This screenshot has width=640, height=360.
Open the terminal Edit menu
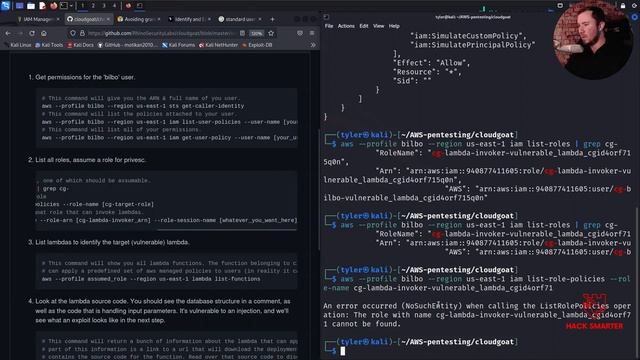tap(364, 26)
